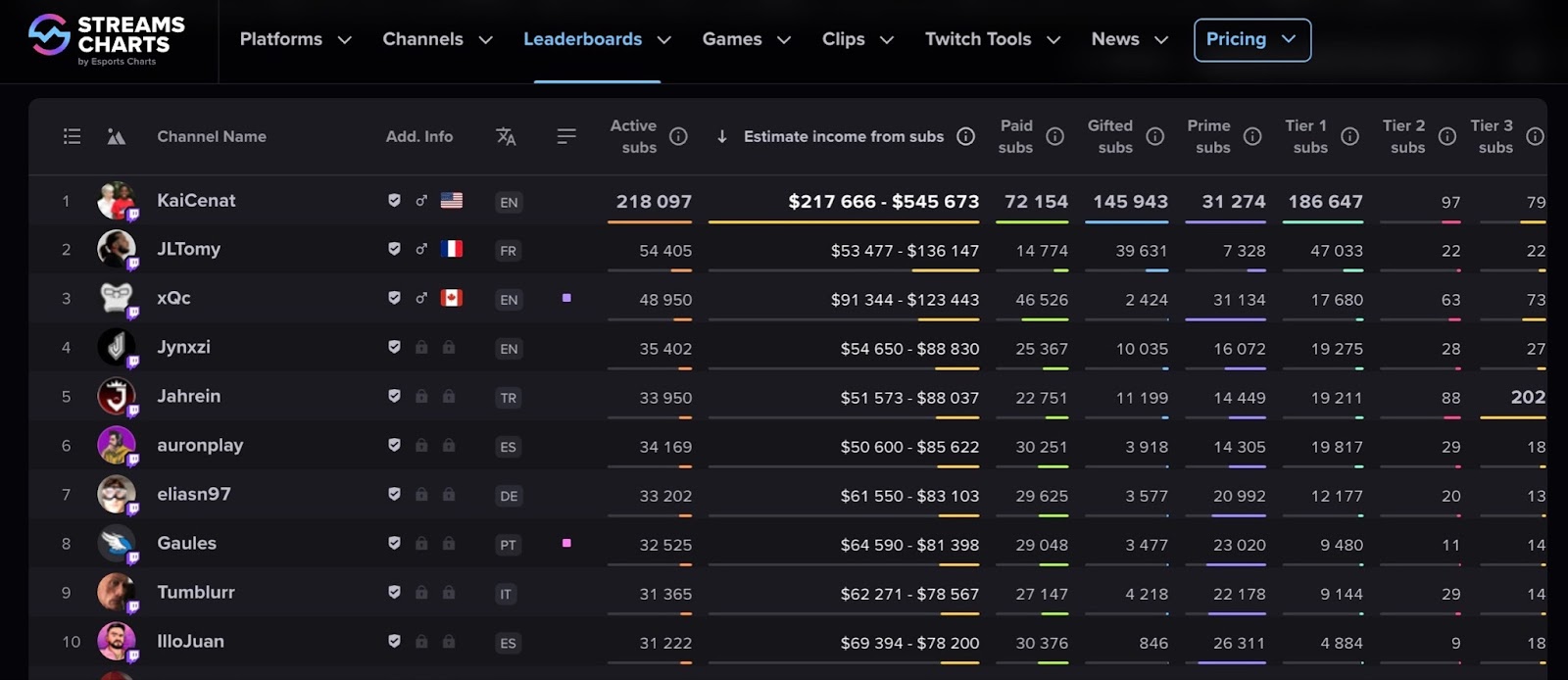The image size is (1568, 680).
Task: Sort by Gifted subs column header
Action: pyautogui.click(x=1110, y=136)
